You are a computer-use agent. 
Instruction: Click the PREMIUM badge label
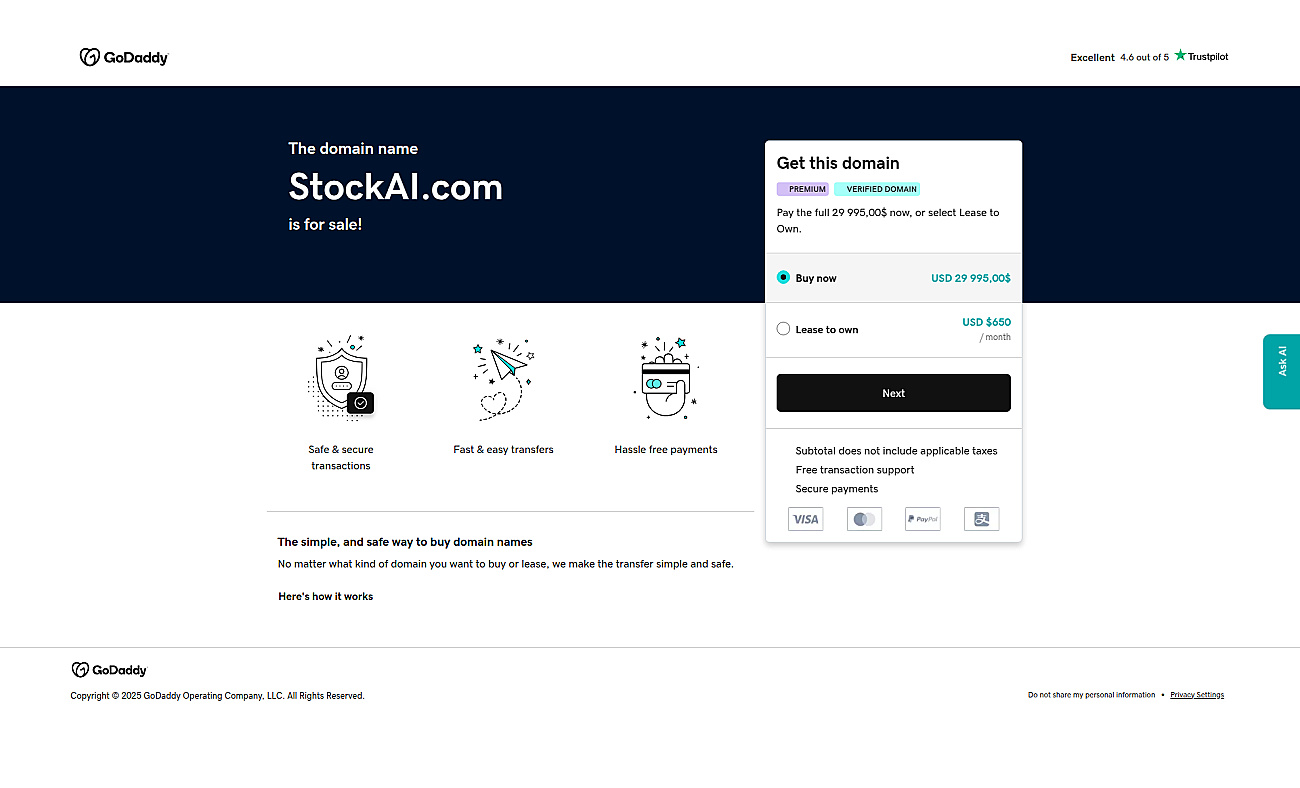[x=803, y=189]
